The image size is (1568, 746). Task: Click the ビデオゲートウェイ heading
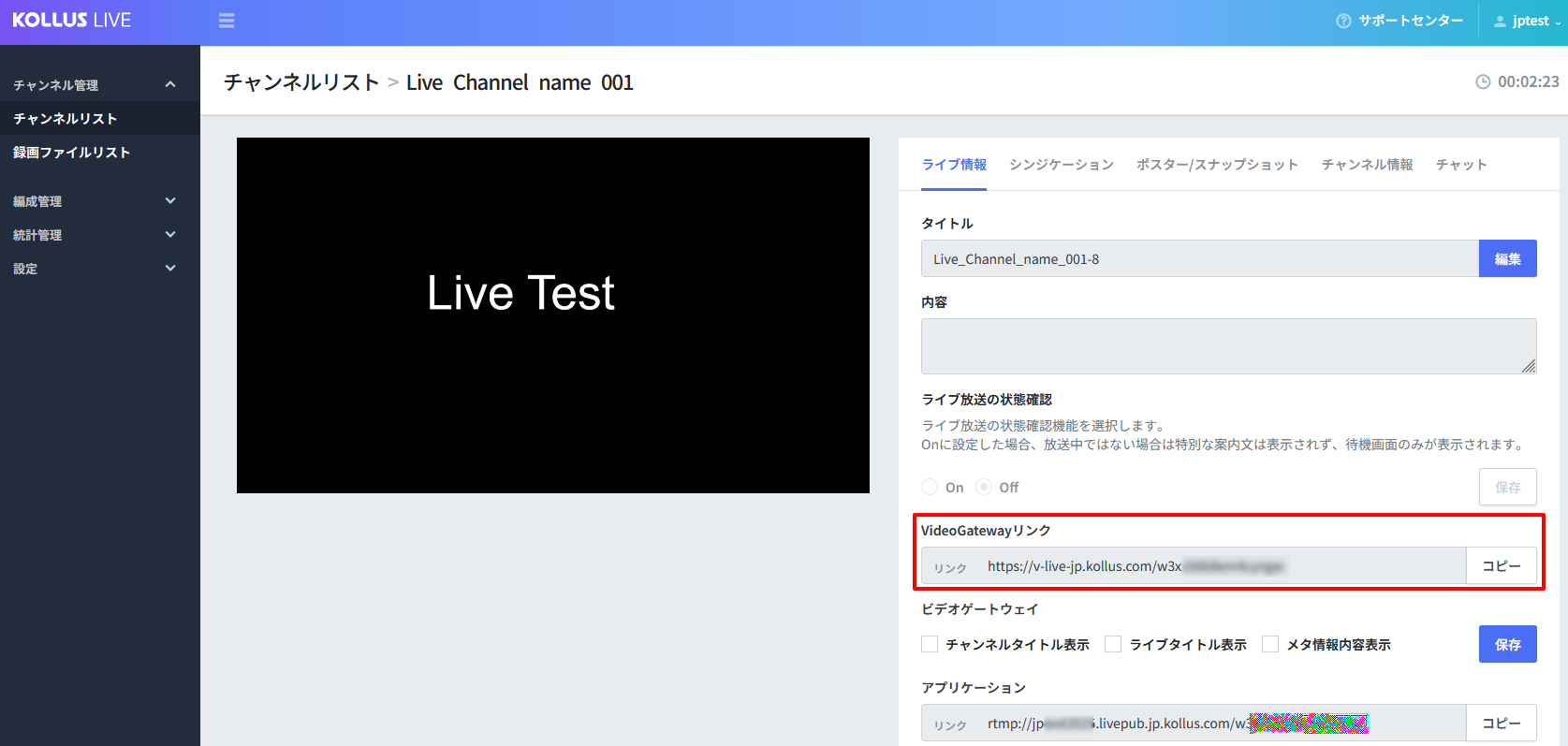pyautogui.click(x=980, y=609)
